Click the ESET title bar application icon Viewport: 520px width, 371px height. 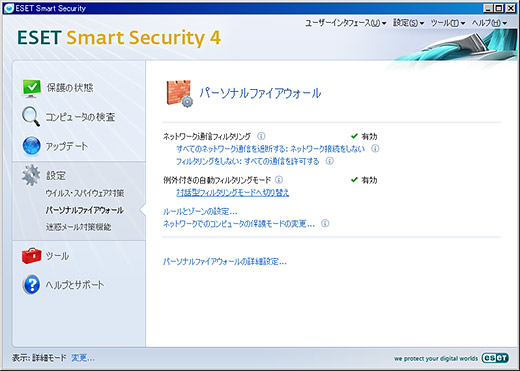[x=9, y=8]
